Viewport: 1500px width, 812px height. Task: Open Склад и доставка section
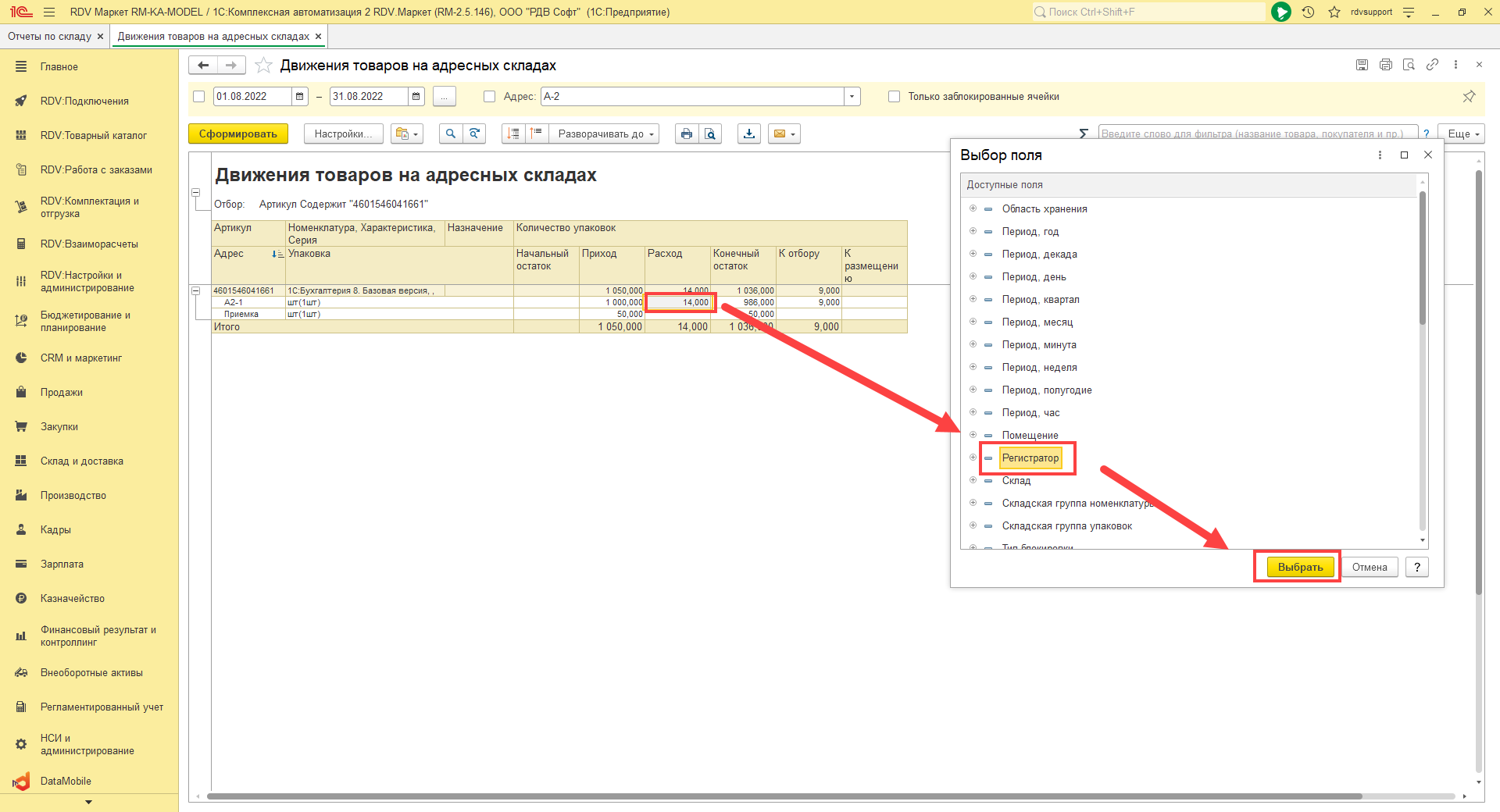point(82,461)
